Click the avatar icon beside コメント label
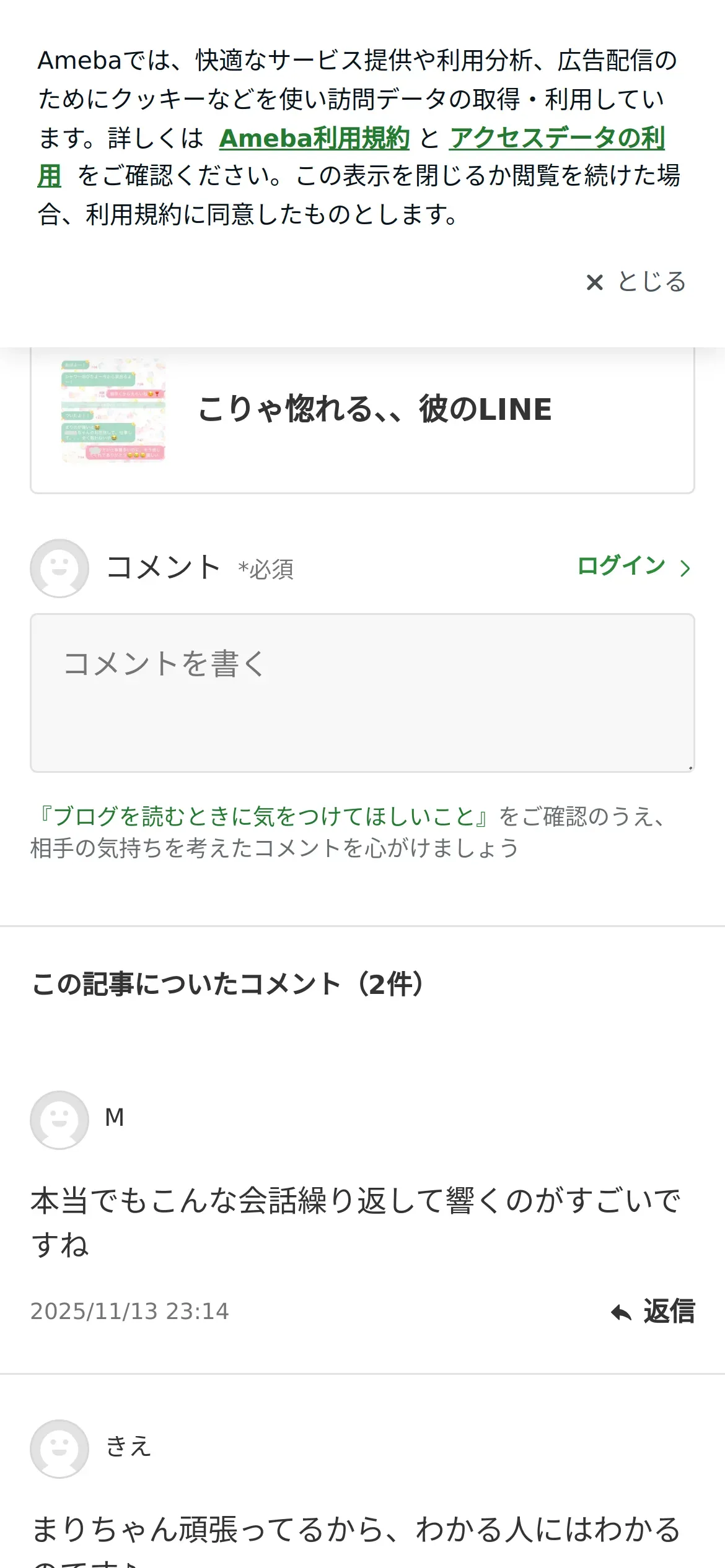Viewport: 725px width, 1568px height. [59, 568]
